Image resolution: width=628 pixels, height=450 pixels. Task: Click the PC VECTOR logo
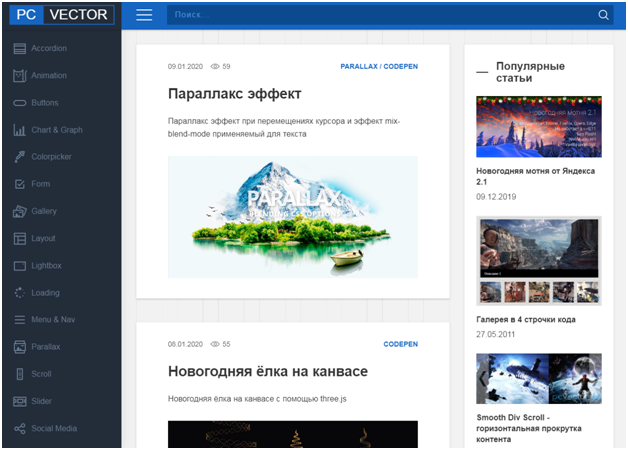62,15
